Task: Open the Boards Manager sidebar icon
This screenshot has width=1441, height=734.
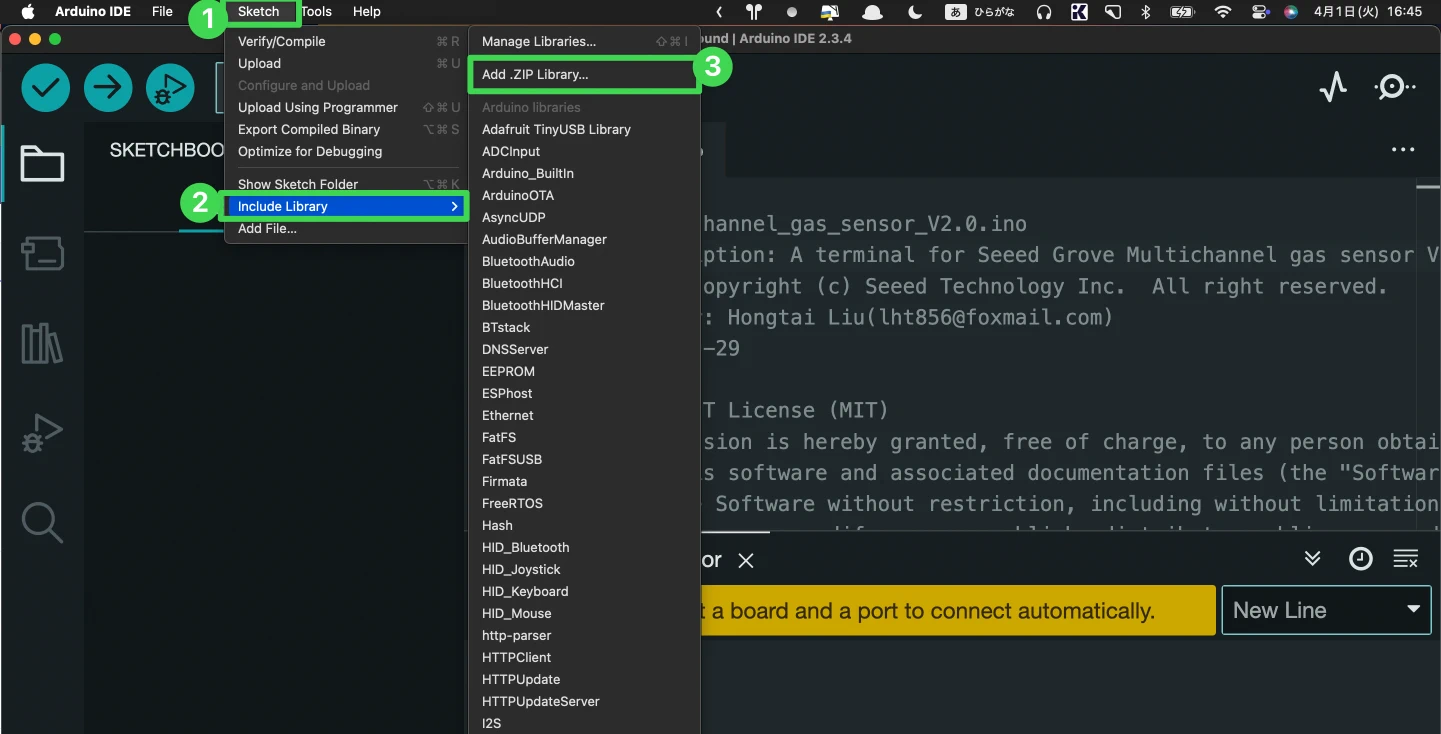Action: point(42,255)
